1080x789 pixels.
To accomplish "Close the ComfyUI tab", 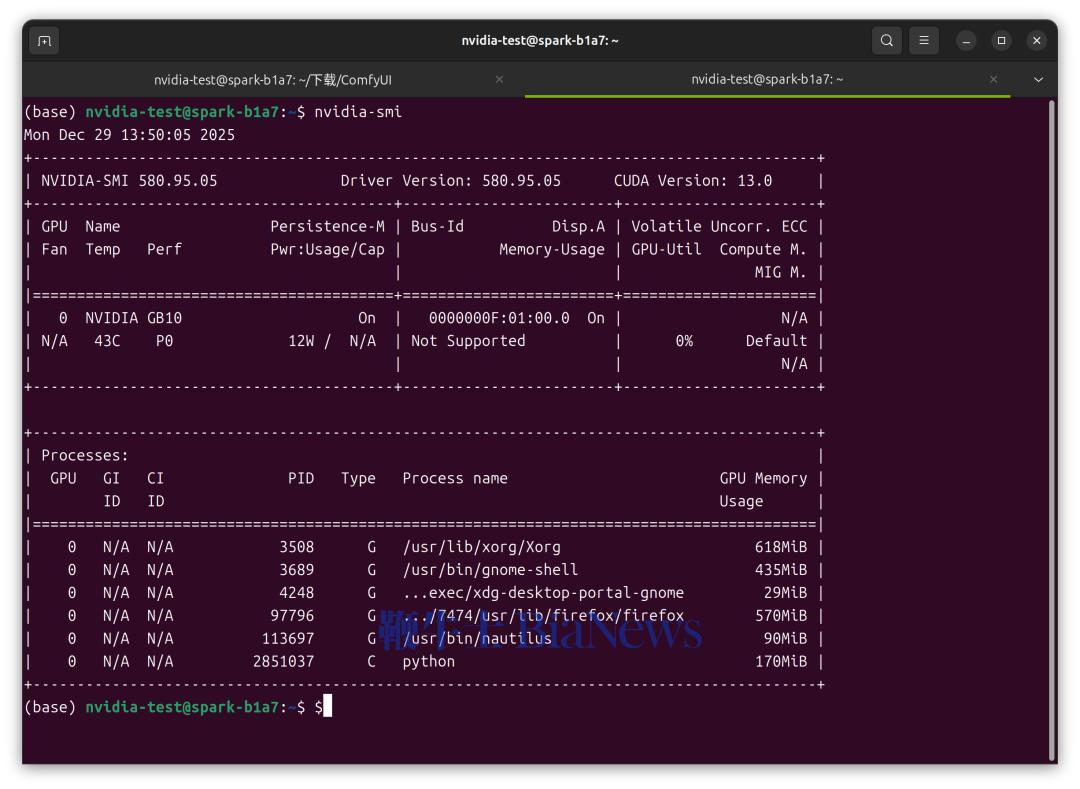I will [x=499, y=79].
